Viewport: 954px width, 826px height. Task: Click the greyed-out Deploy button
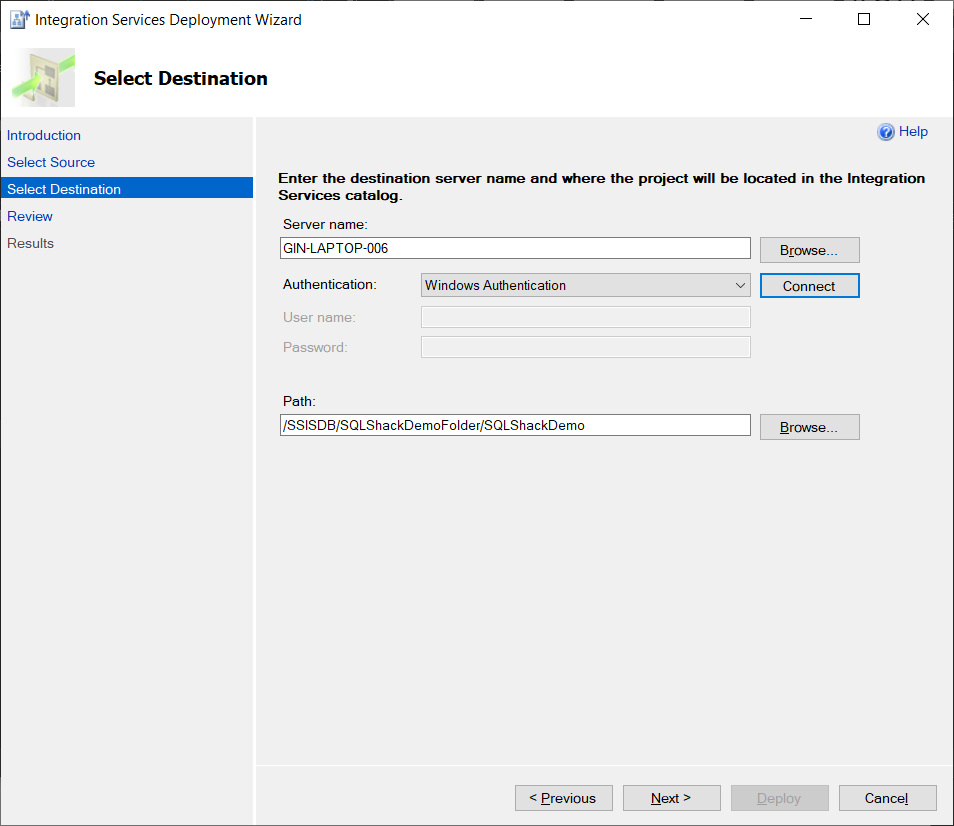pyautogui.click(x=779, y=798)
